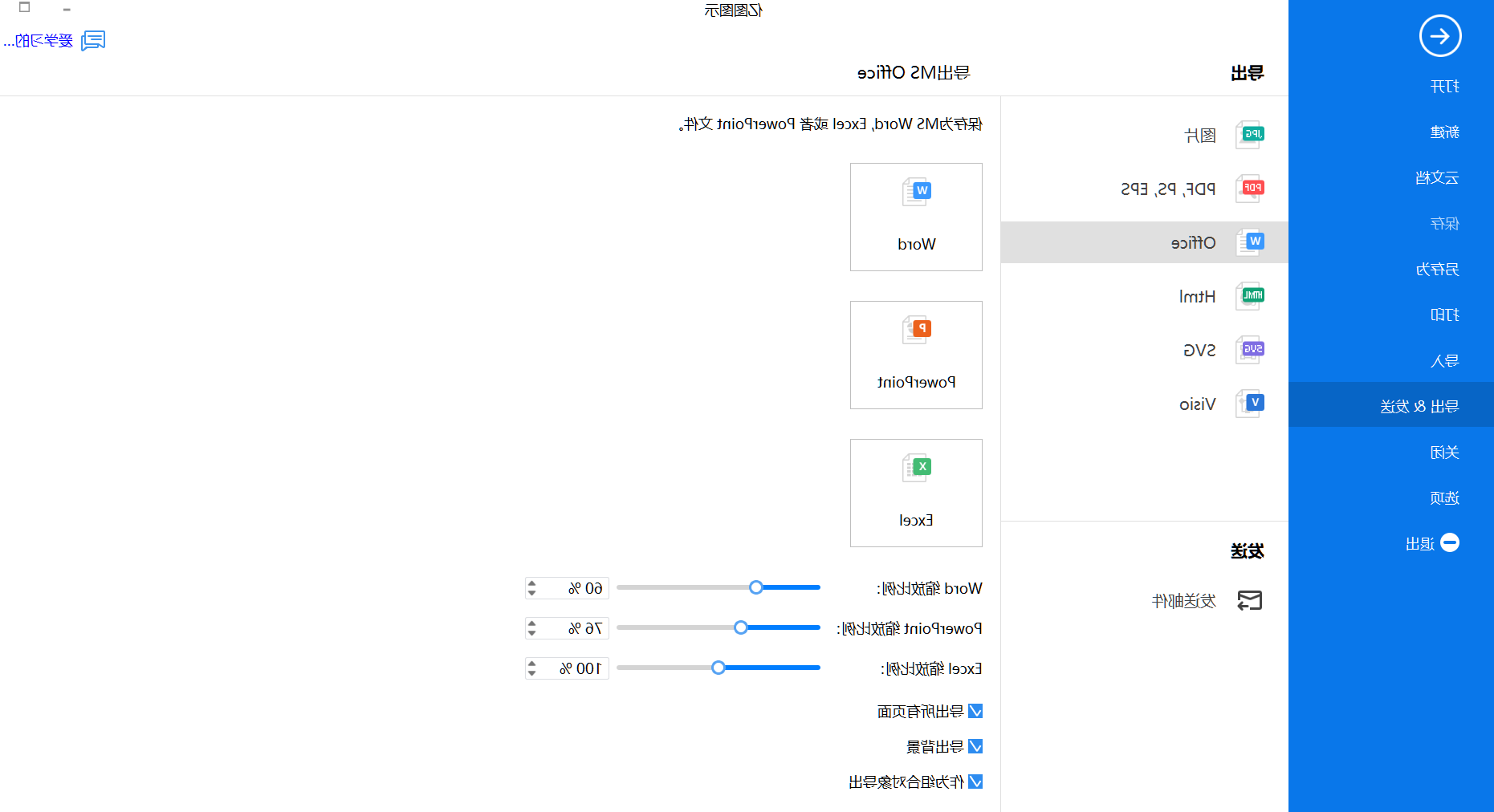Click 保存 in the sidebar
1494x812 pixels.
point(1444,224)
